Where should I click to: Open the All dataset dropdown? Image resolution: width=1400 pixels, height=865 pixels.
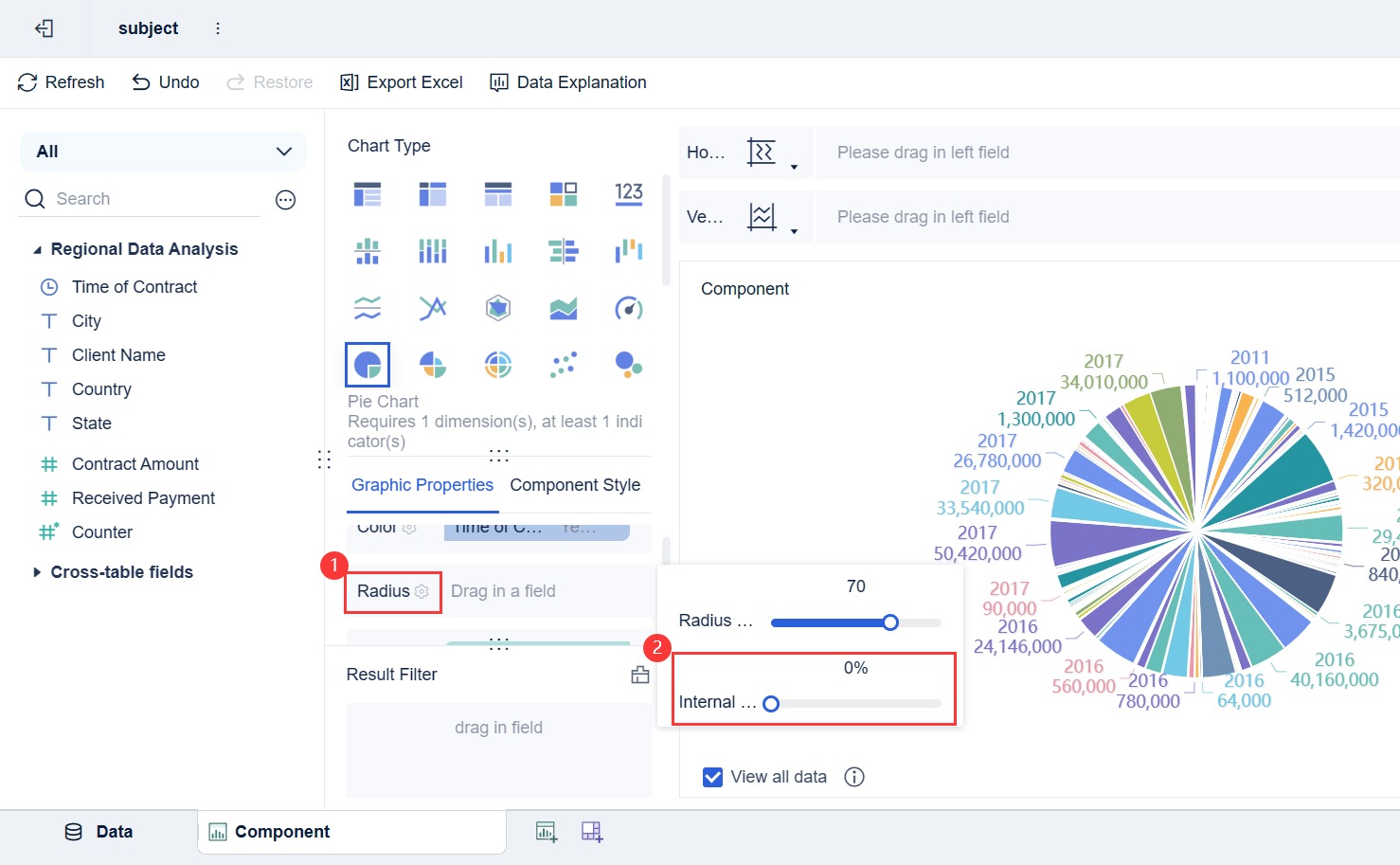click(x=163, y=152)
